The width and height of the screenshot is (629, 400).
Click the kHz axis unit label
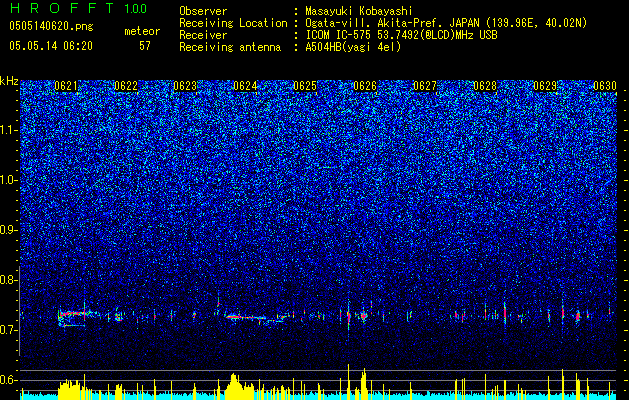9,81
